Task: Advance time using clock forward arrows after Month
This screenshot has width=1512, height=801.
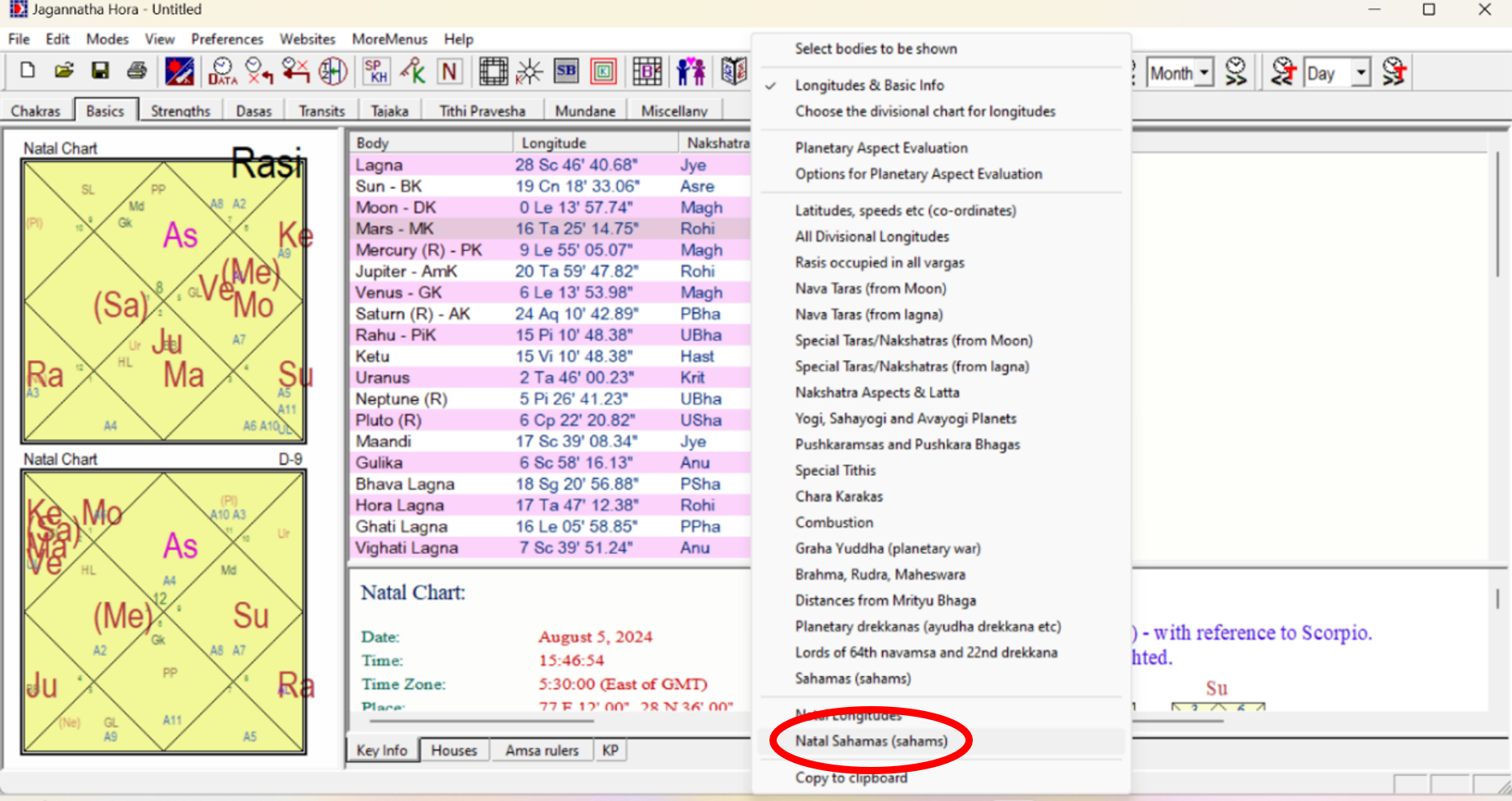Action: click(1236, 72)
